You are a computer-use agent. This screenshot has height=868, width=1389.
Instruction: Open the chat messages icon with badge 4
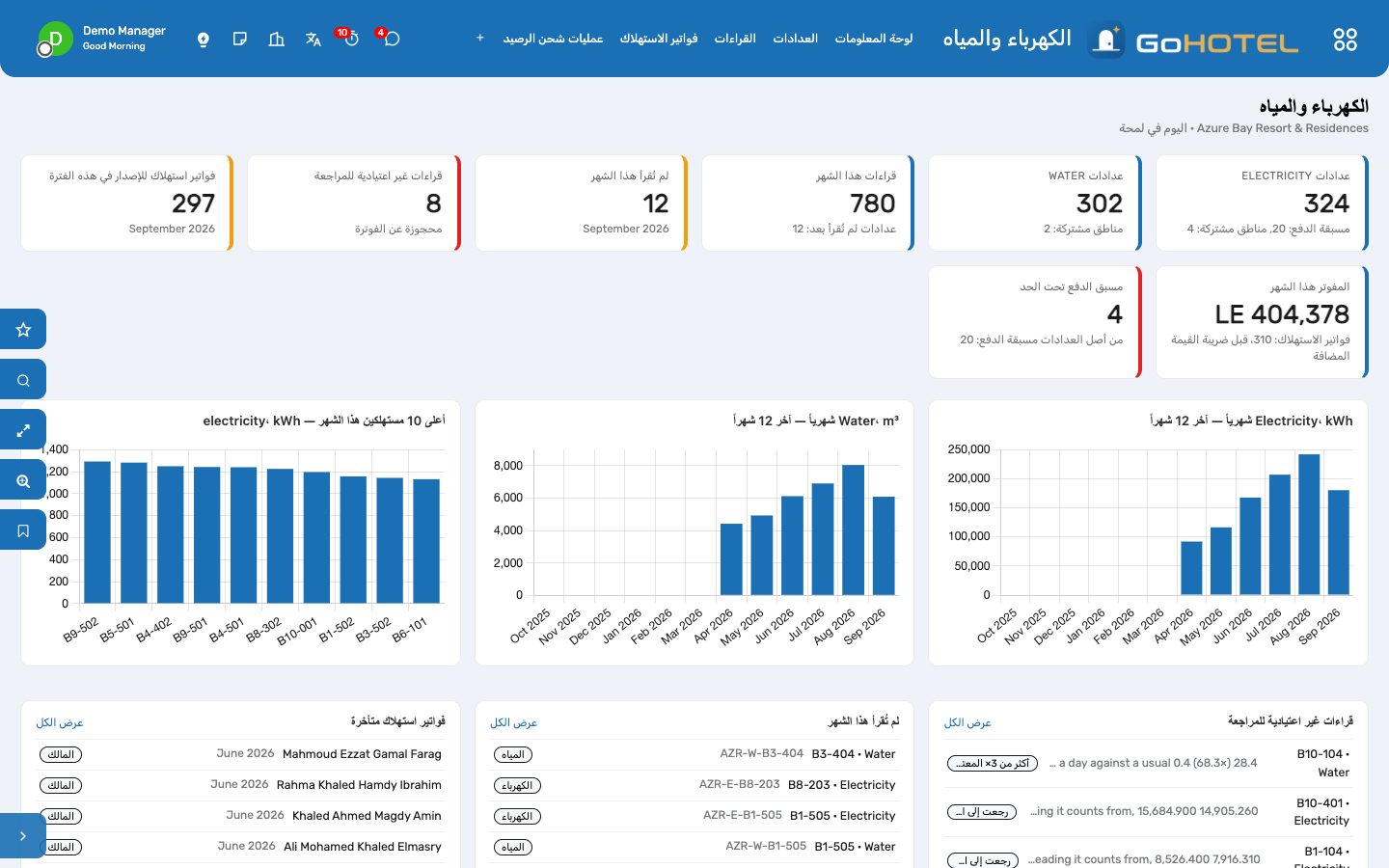(391, 39)
